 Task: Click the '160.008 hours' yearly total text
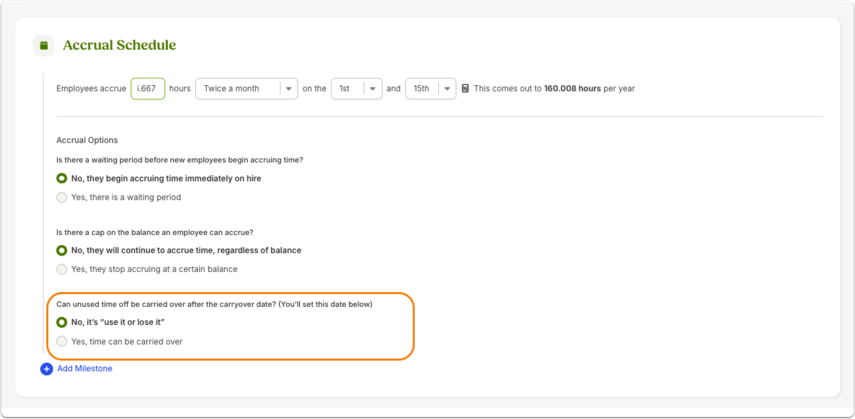coord(573,88)
